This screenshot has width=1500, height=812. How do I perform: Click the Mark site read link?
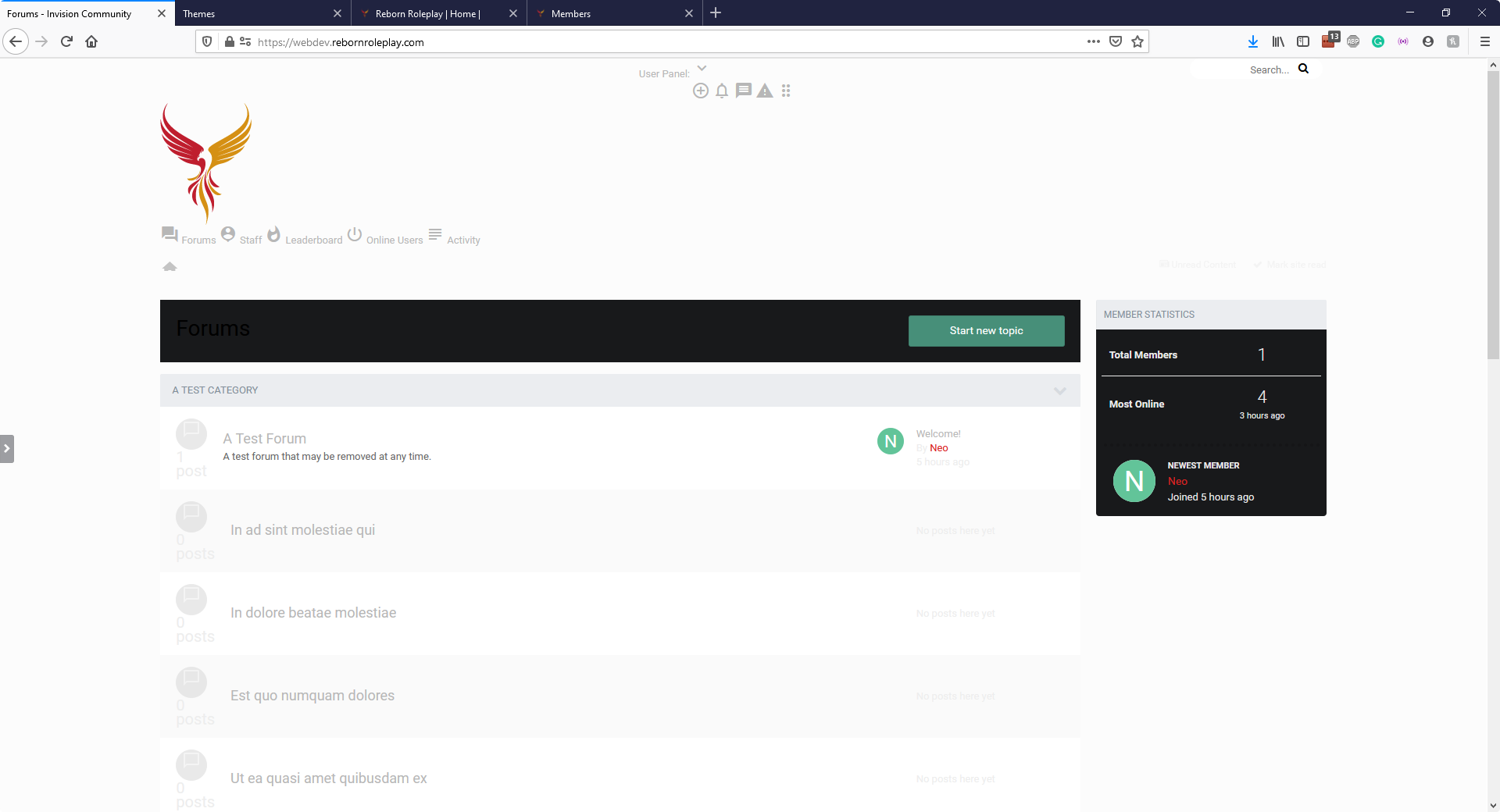point(1290,265)
